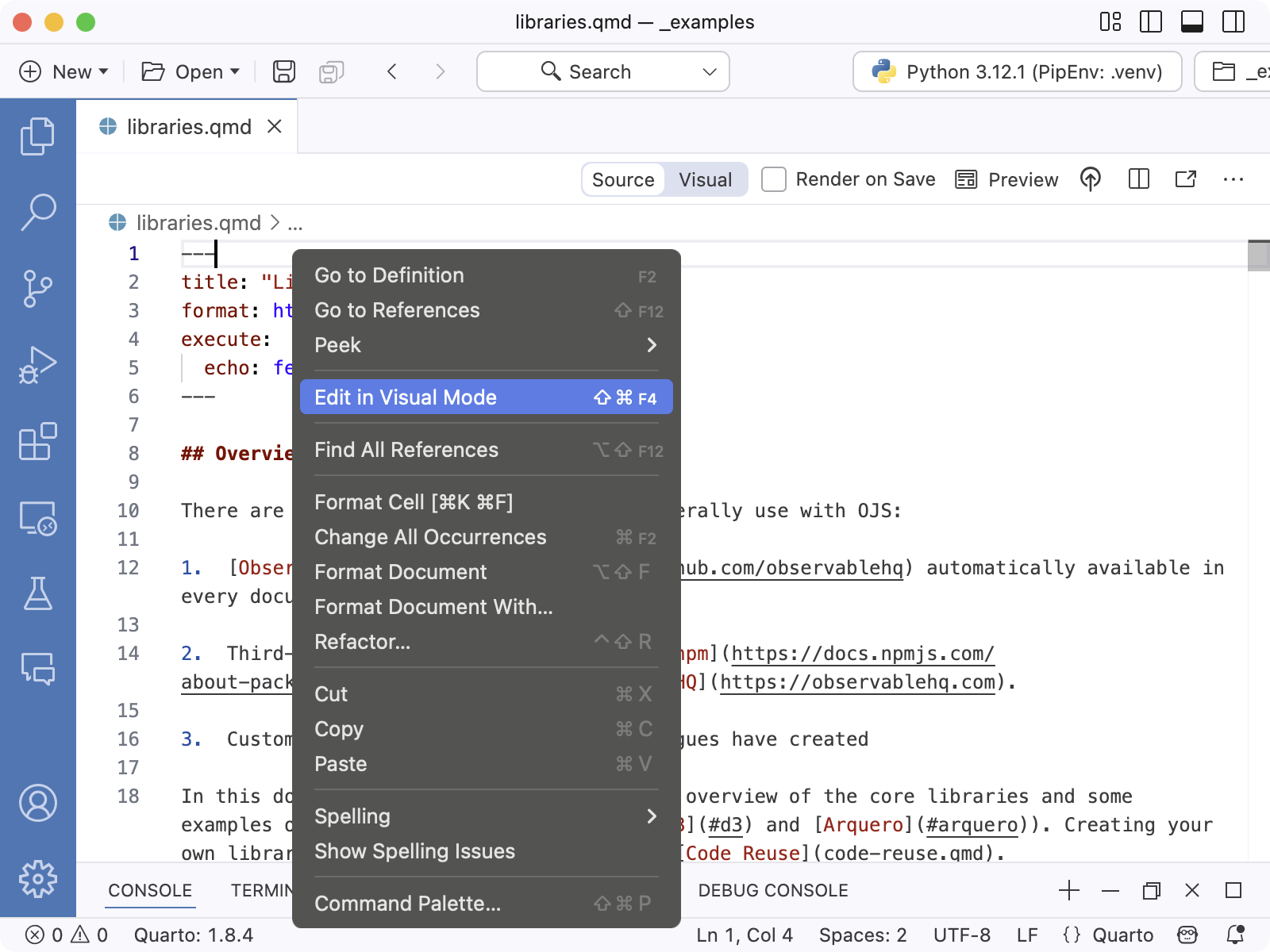Open Search from the activity bar

coord(37,212)
